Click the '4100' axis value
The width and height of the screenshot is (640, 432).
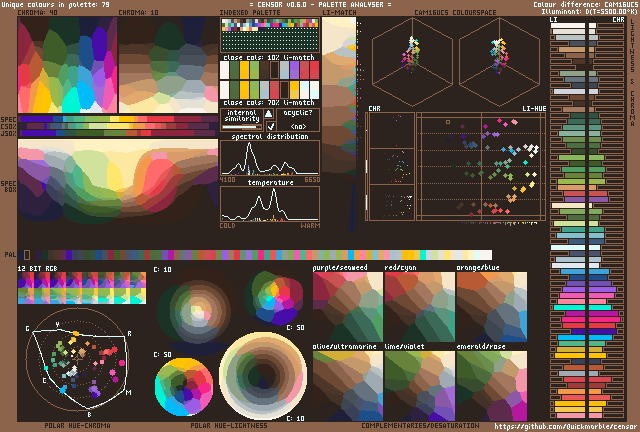(227, 180)
